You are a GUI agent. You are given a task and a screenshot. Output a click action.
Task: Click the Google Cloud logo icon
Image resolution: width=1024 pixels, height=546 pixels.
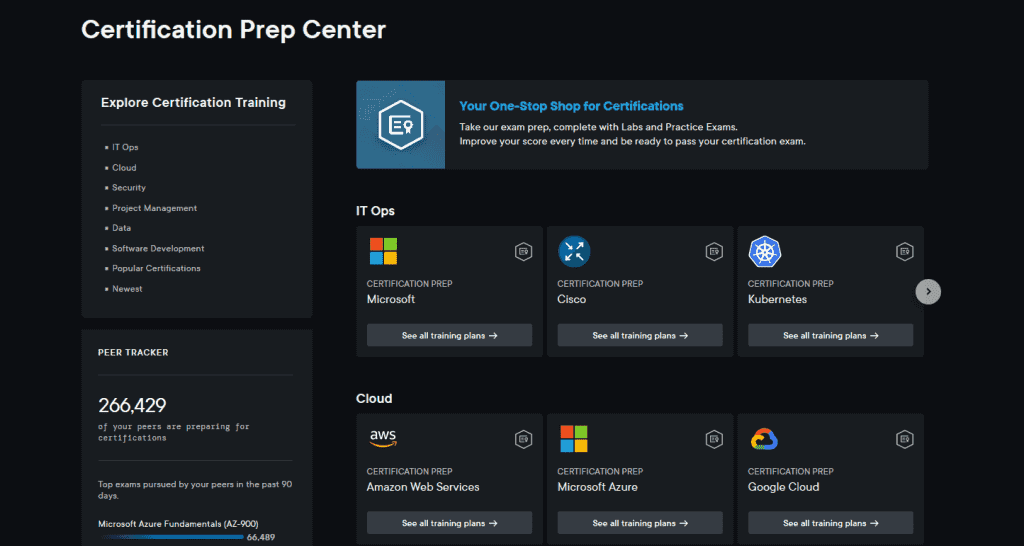[765, 440]
